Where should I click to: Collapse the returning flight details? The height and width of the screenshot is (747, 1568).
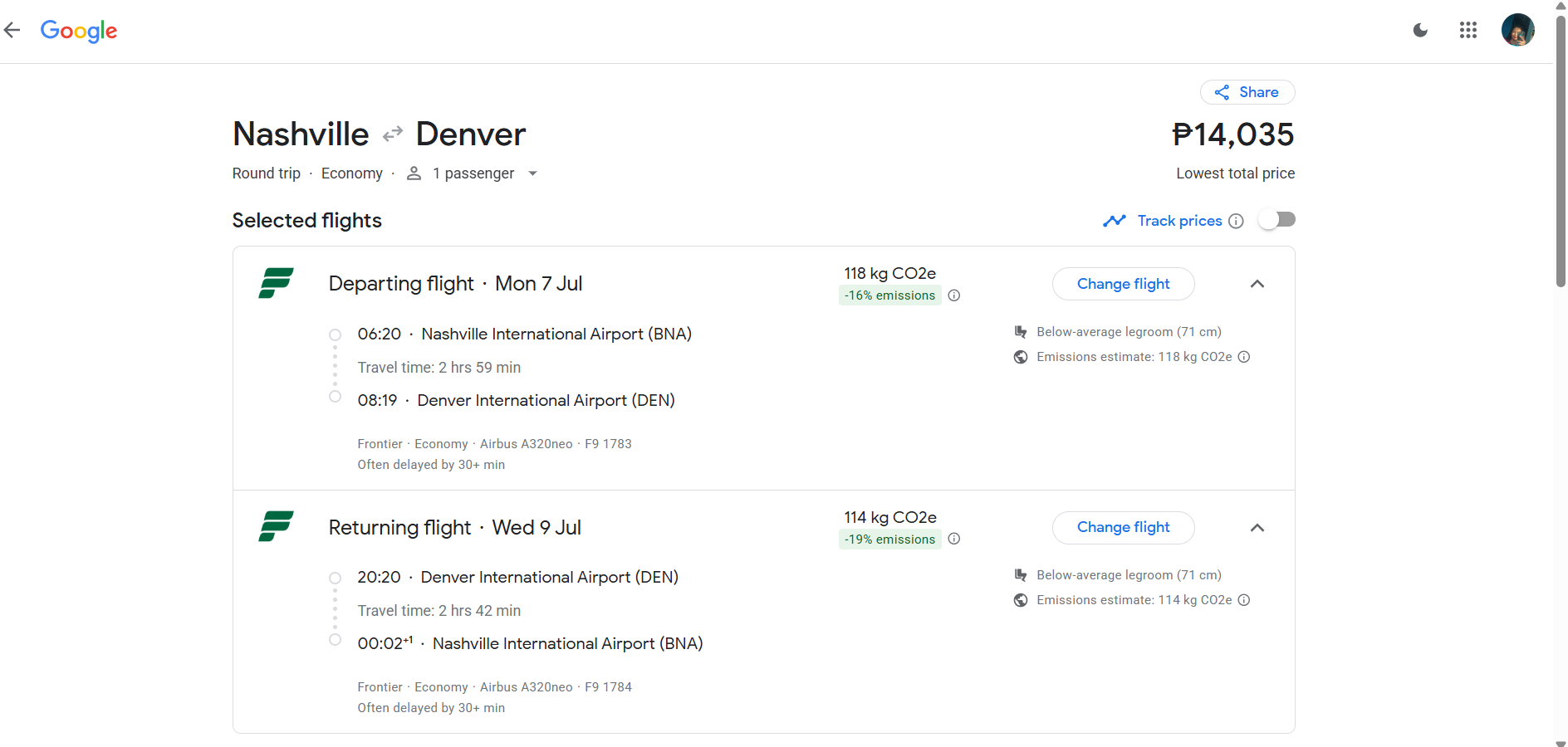point(1257,528)
